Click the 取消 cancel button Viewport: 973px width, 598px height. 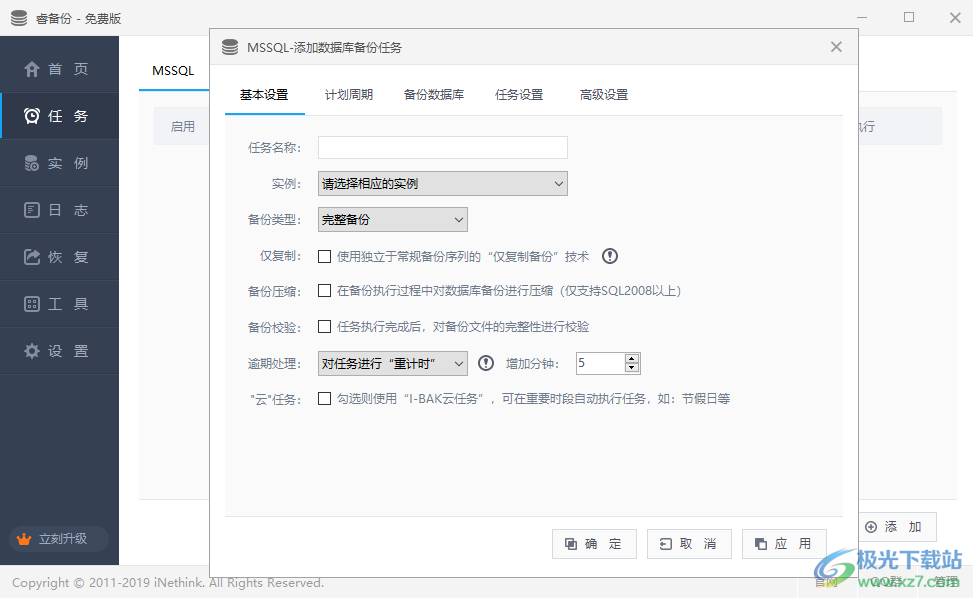(x=689, y=544)
